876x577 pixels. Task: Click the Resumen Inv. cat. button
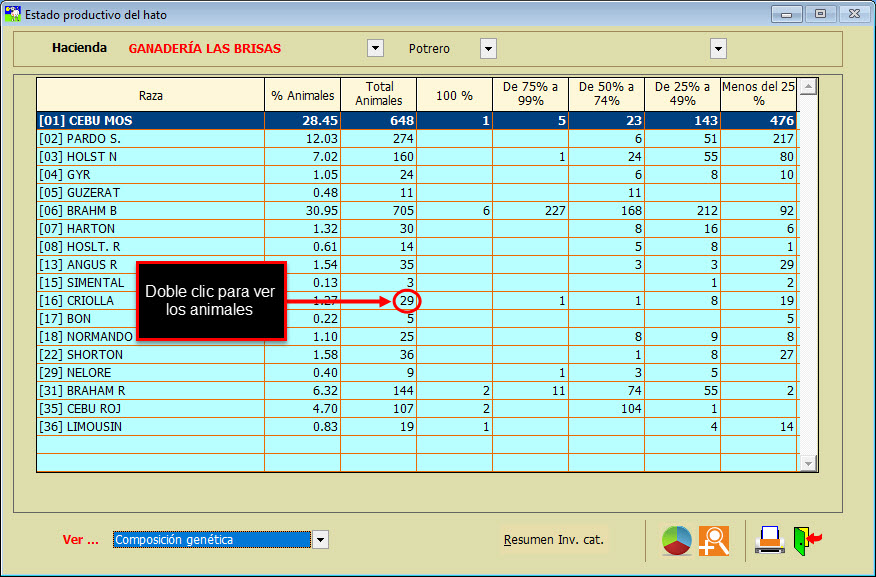pyautogui.click(x=553, y=540)
